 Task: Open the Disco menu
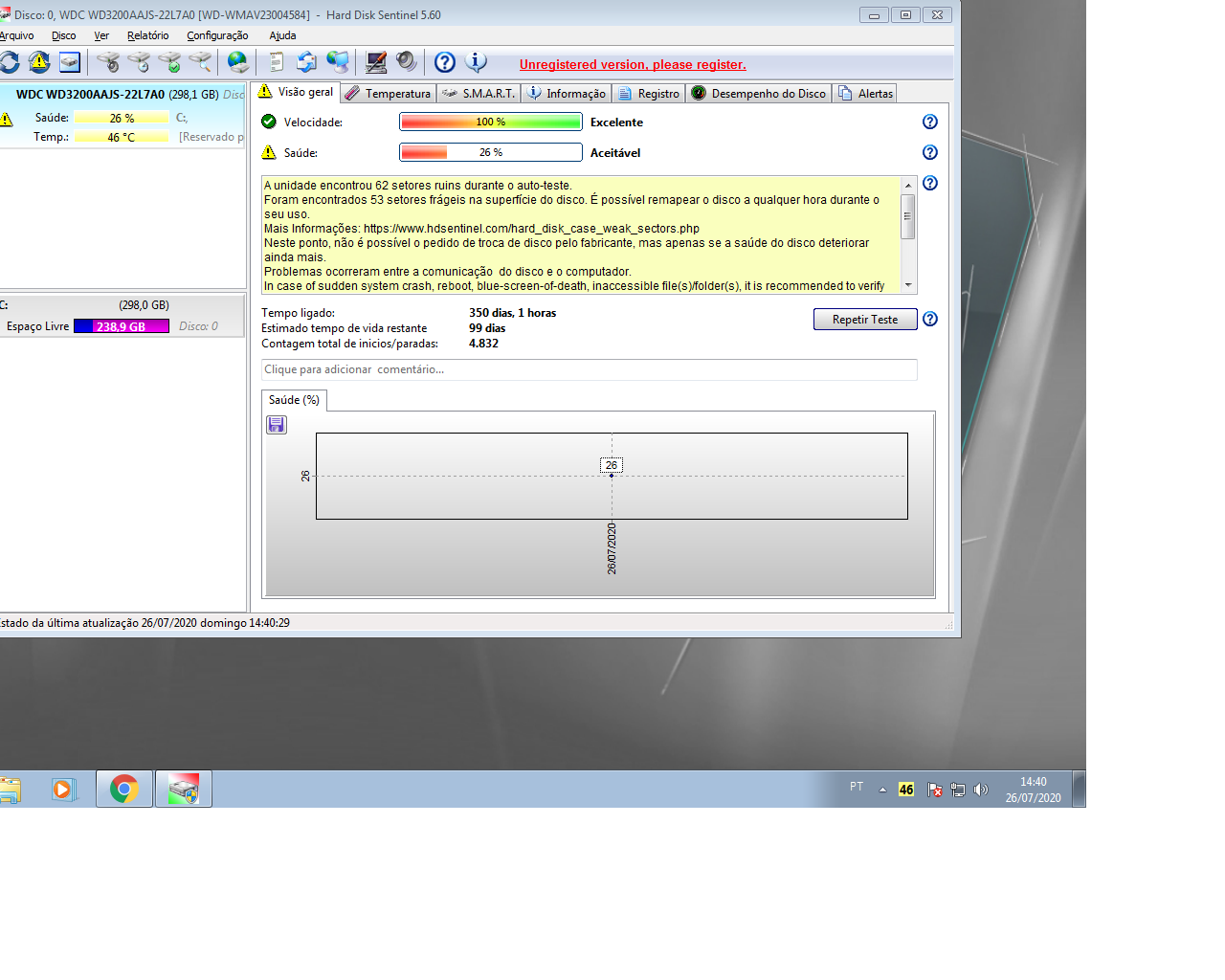64,35
